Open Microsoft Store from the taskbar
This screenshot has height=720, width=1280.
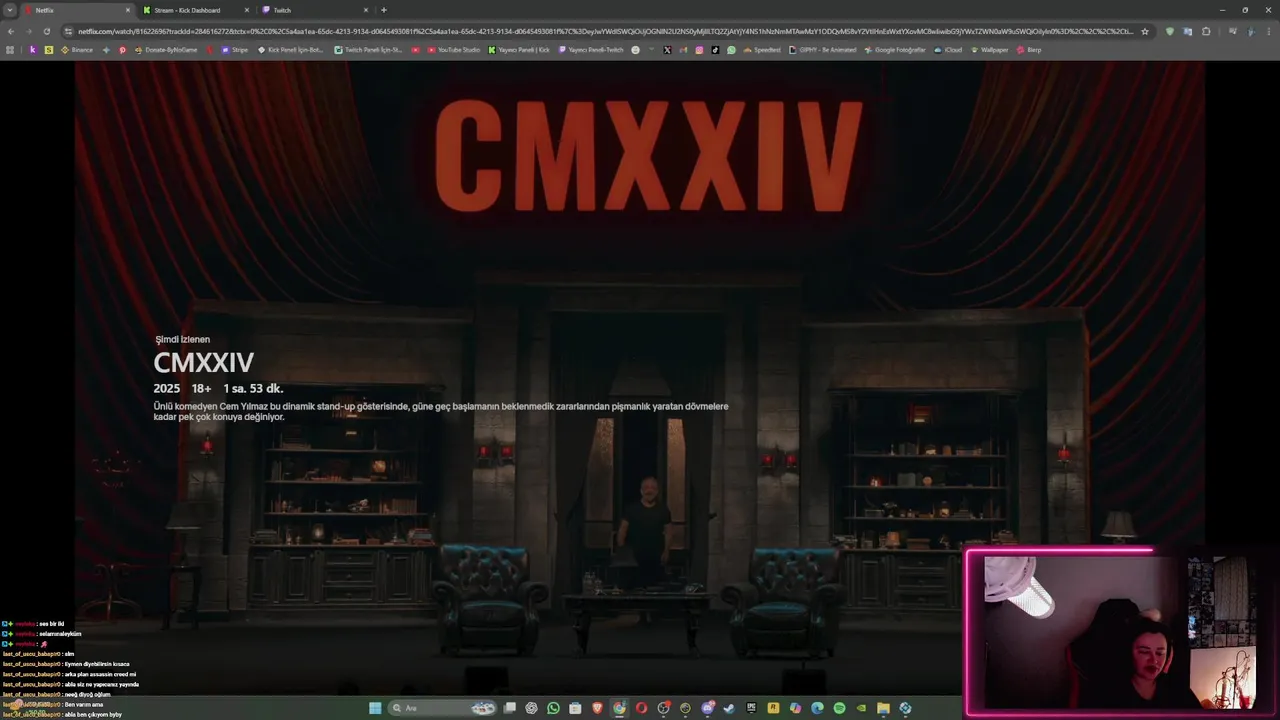[x=575, y=708]
